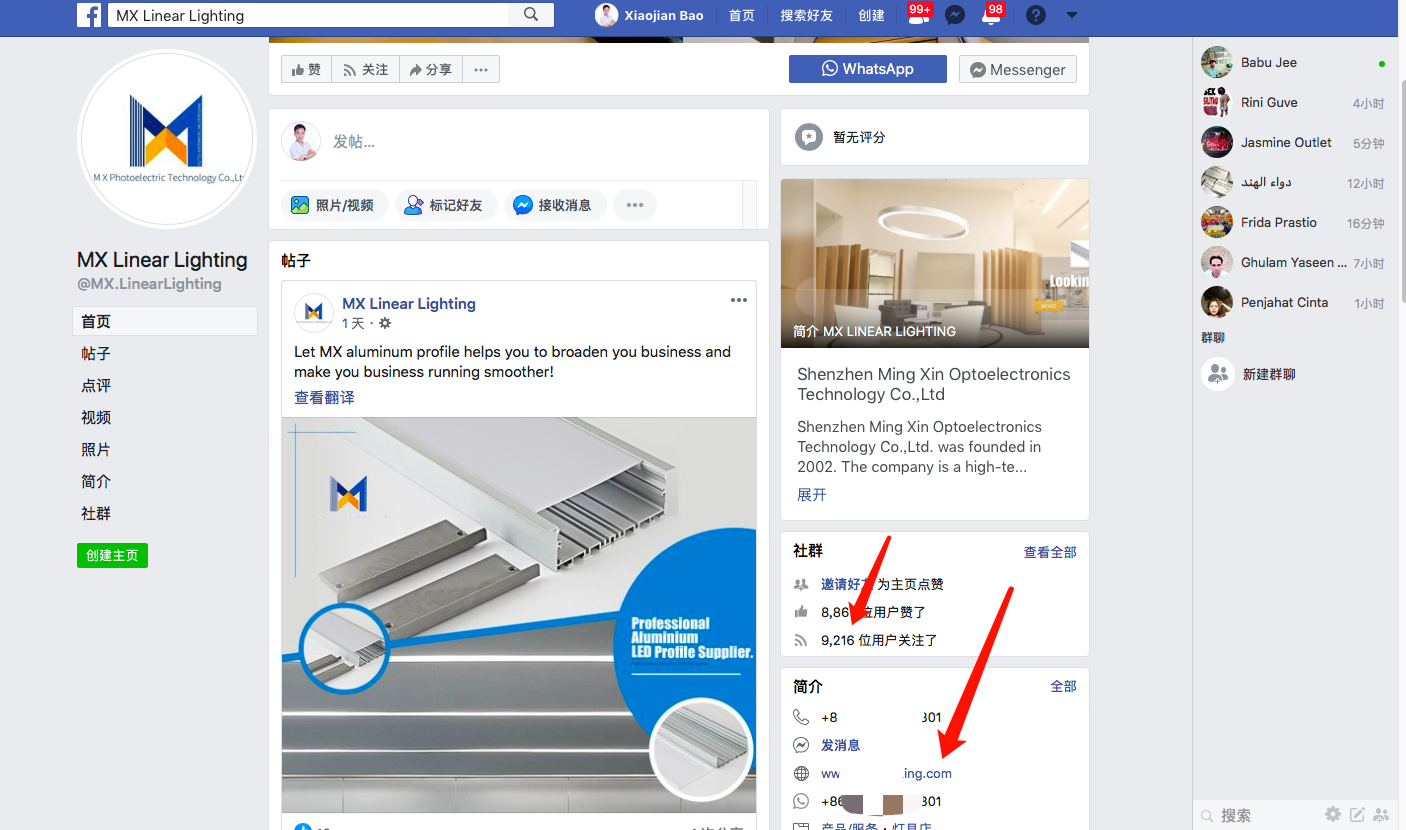Click 展开 to expand the description

point(812,495)
